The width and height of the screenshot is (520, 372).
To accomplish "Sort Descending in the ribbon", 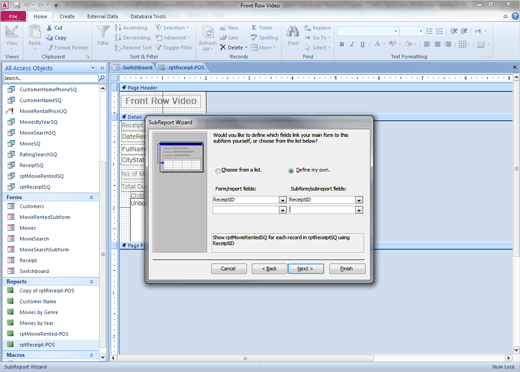I will click(132, 38).
